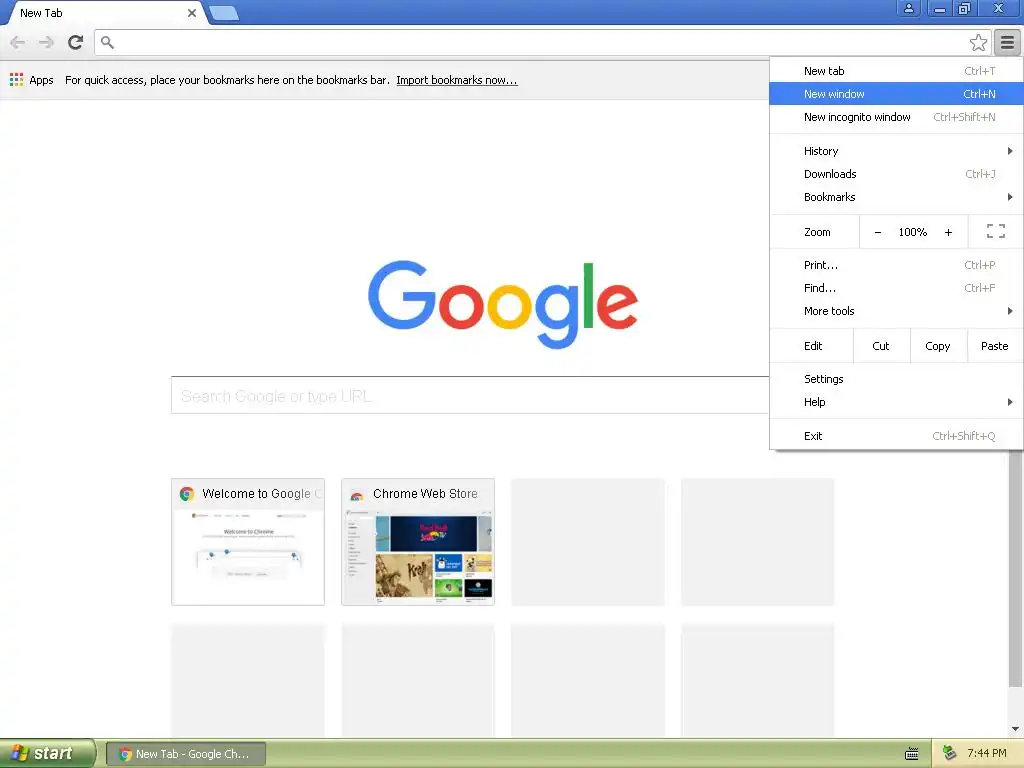Select New tab menu entry
1024x768 pixels.
(896, 71)
